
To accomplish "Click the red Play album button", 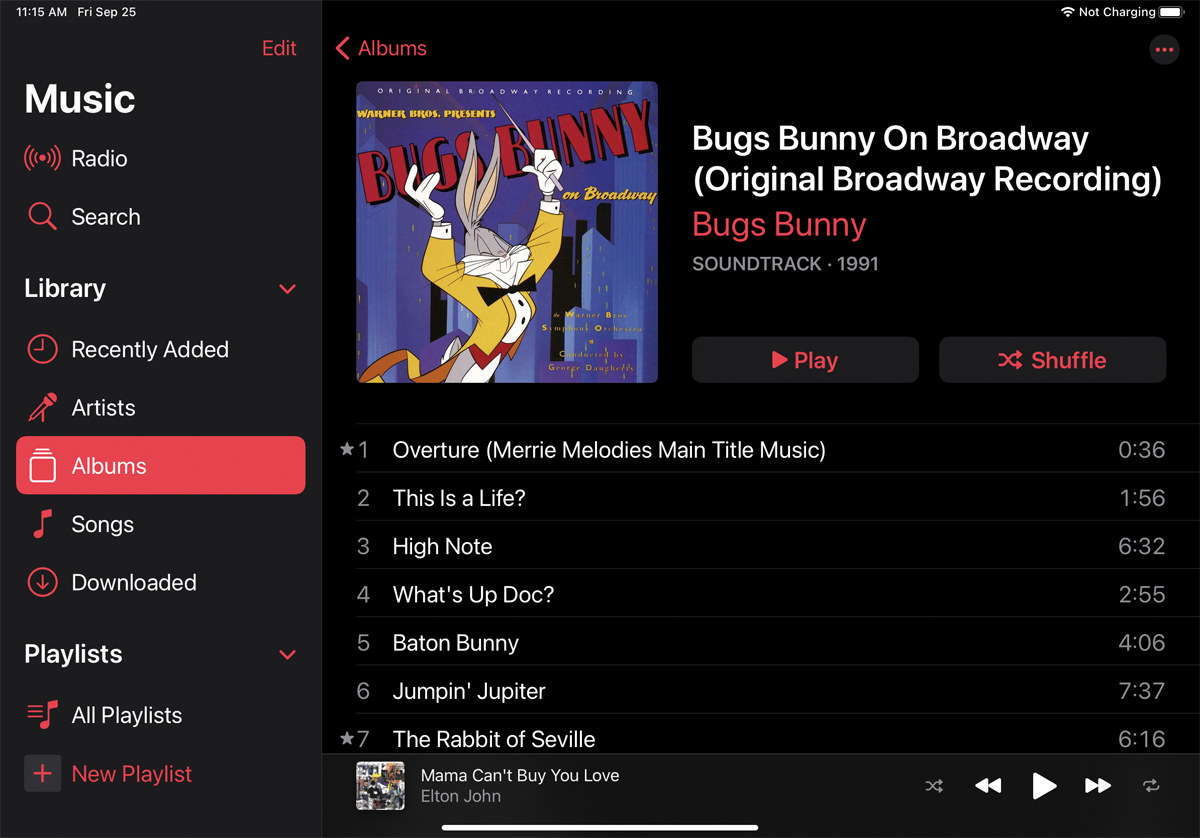I will [805, 360].
